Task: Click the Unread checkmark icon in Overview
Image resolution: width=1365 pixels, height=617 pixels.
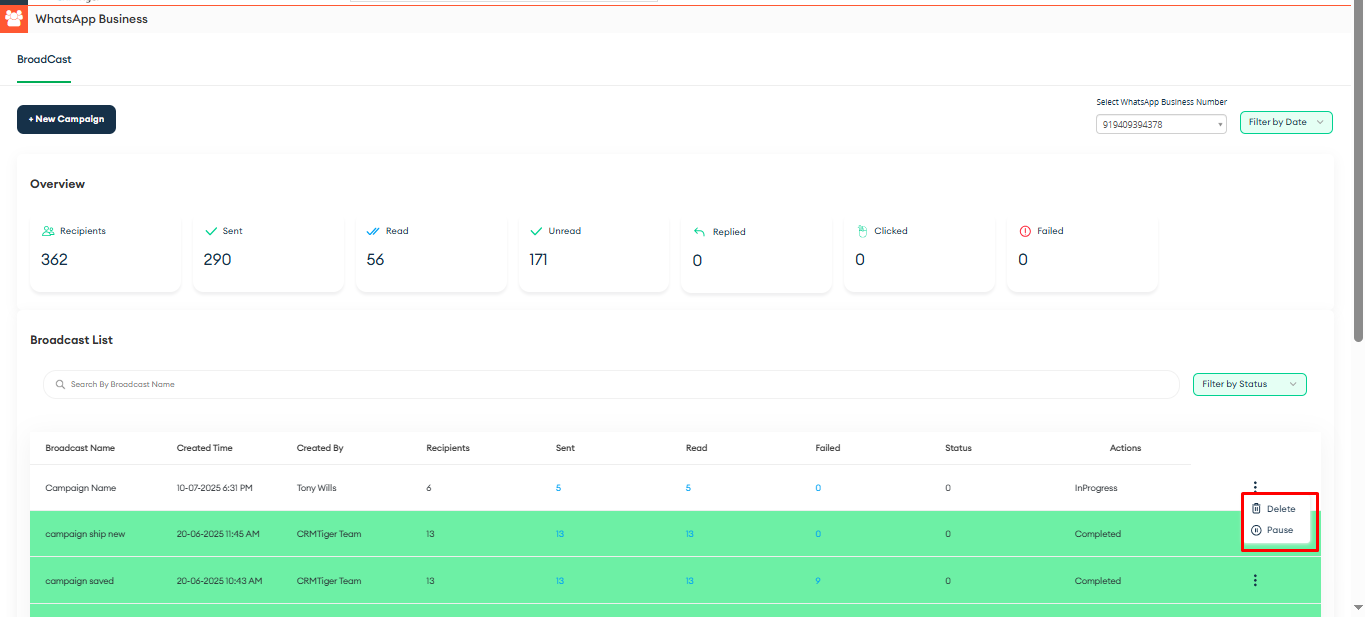Action: 537,231
